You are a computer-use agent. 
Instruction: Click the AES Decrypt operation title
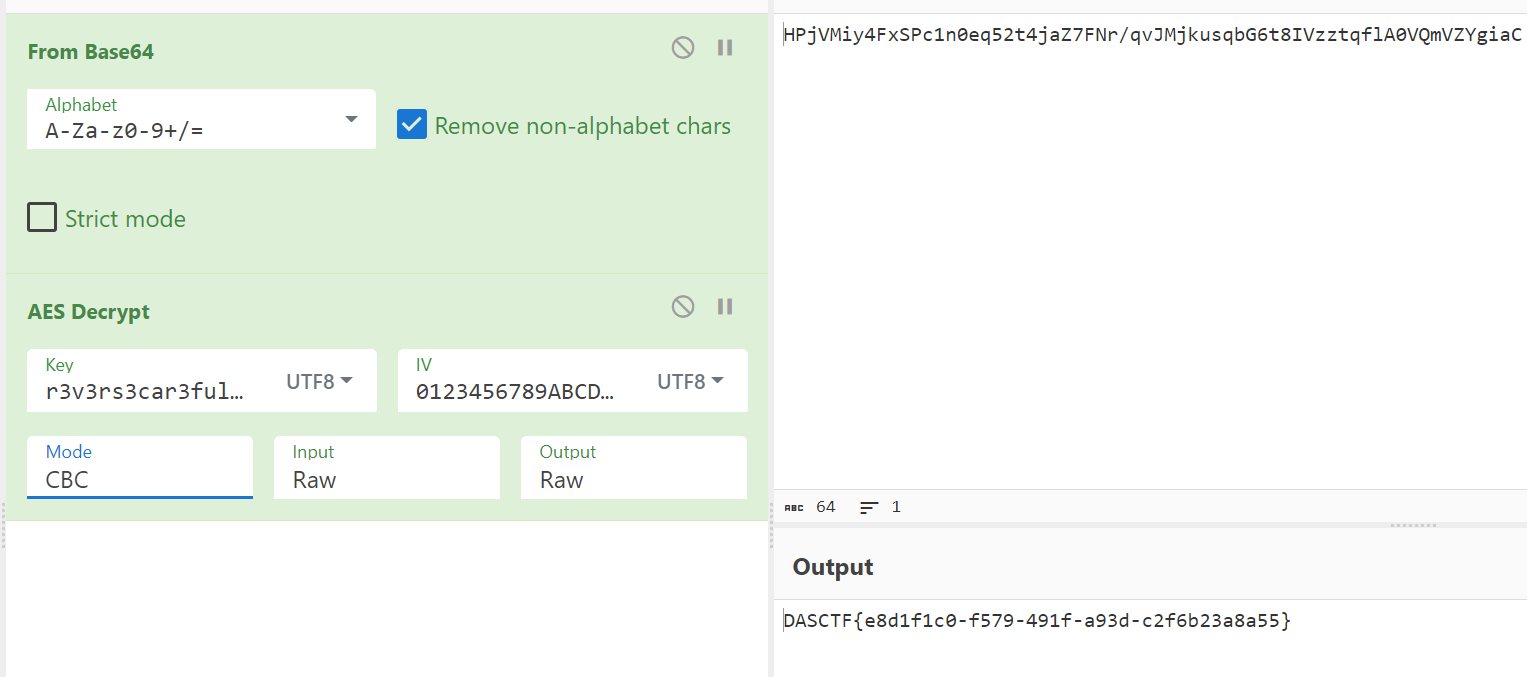89,312
